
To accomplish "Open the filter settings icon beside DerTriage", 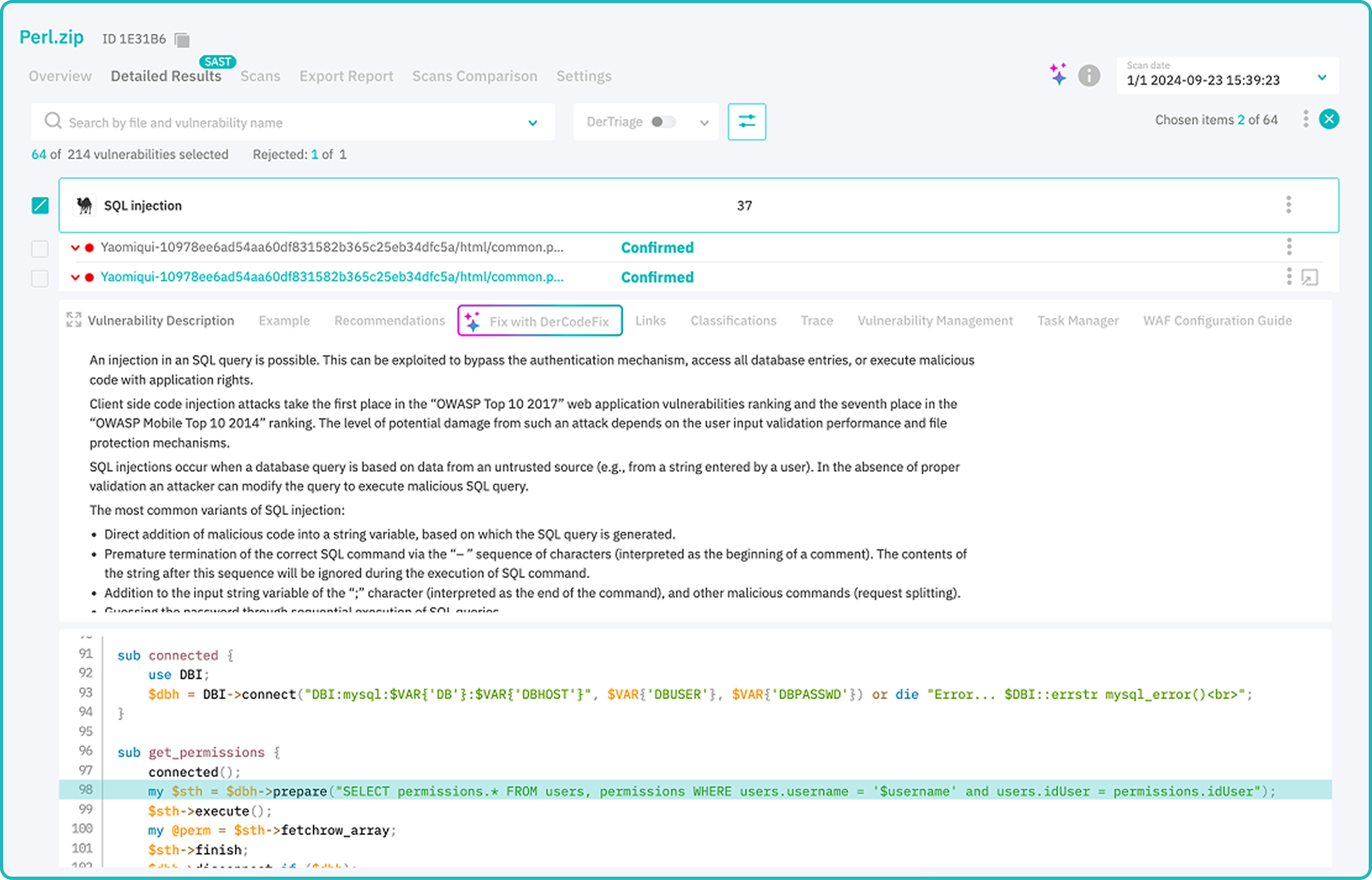I will point(747,121).
